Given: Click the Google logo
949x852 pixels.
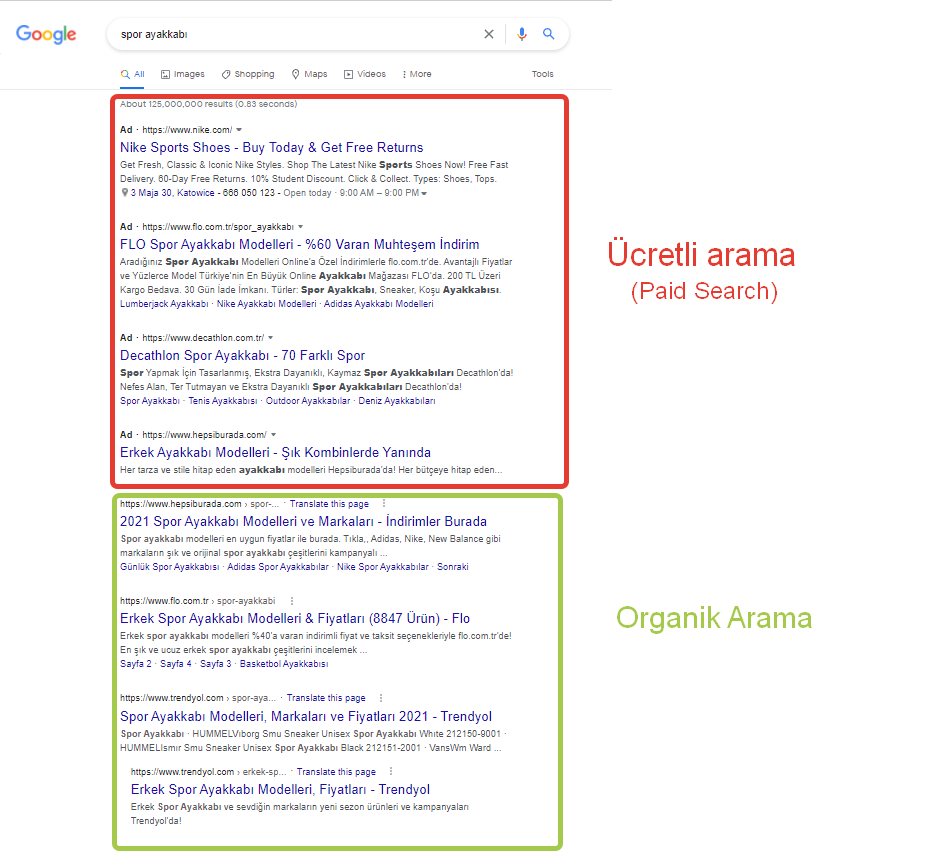Looking at the screenshot, I should 46,34.
